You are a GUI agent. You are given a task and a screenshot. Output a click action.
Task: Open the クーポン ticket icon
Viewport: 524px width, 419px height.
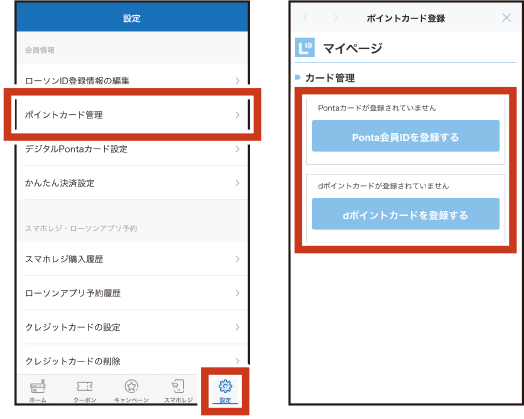(85, 387)
